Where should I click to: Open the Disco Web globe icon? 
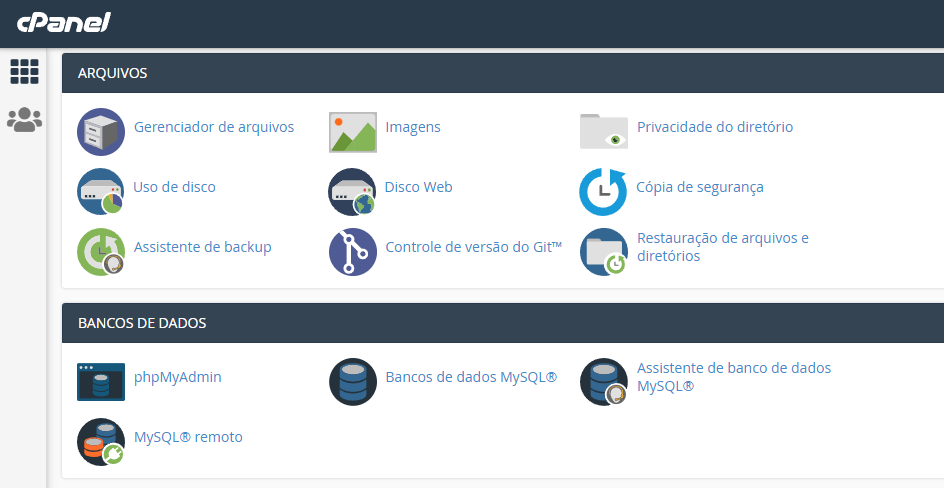pos(352,191)
